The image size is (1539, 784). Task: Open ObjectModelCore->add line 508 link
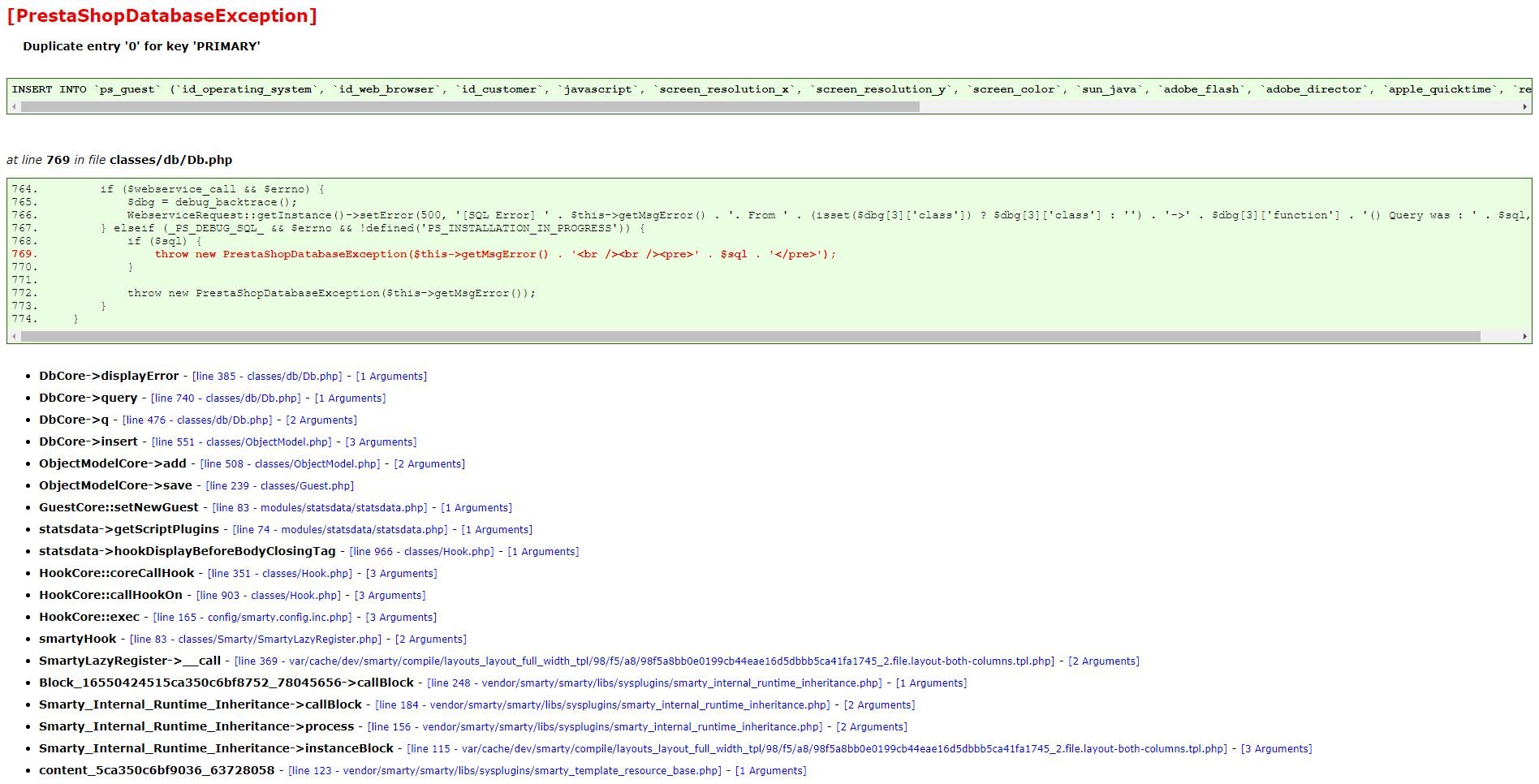291,464
